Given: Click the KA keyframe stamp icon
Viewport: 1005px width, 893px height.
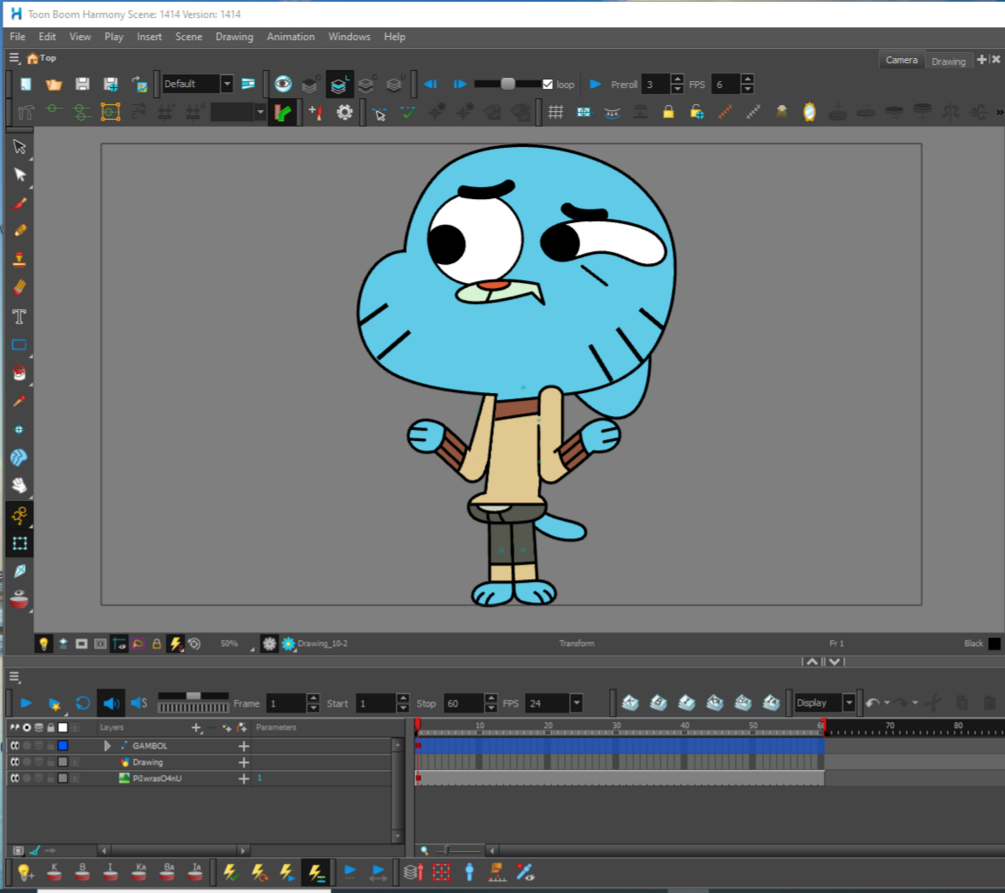Looking at the screenshot, I should (139, 872).
